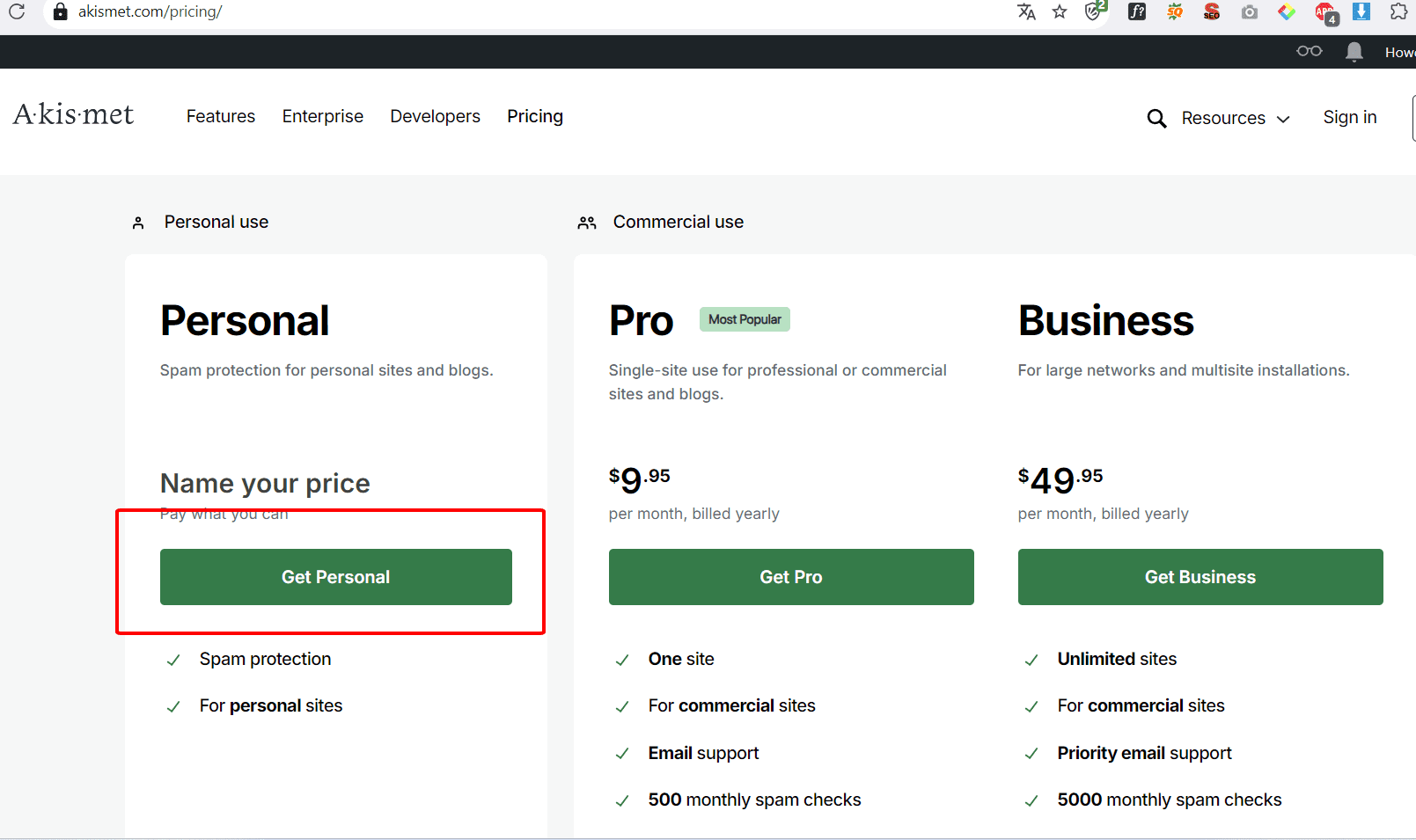Click Pro's For commercial sites feature
This screenshot has height=840, width=1416.
tap(731, 705)
